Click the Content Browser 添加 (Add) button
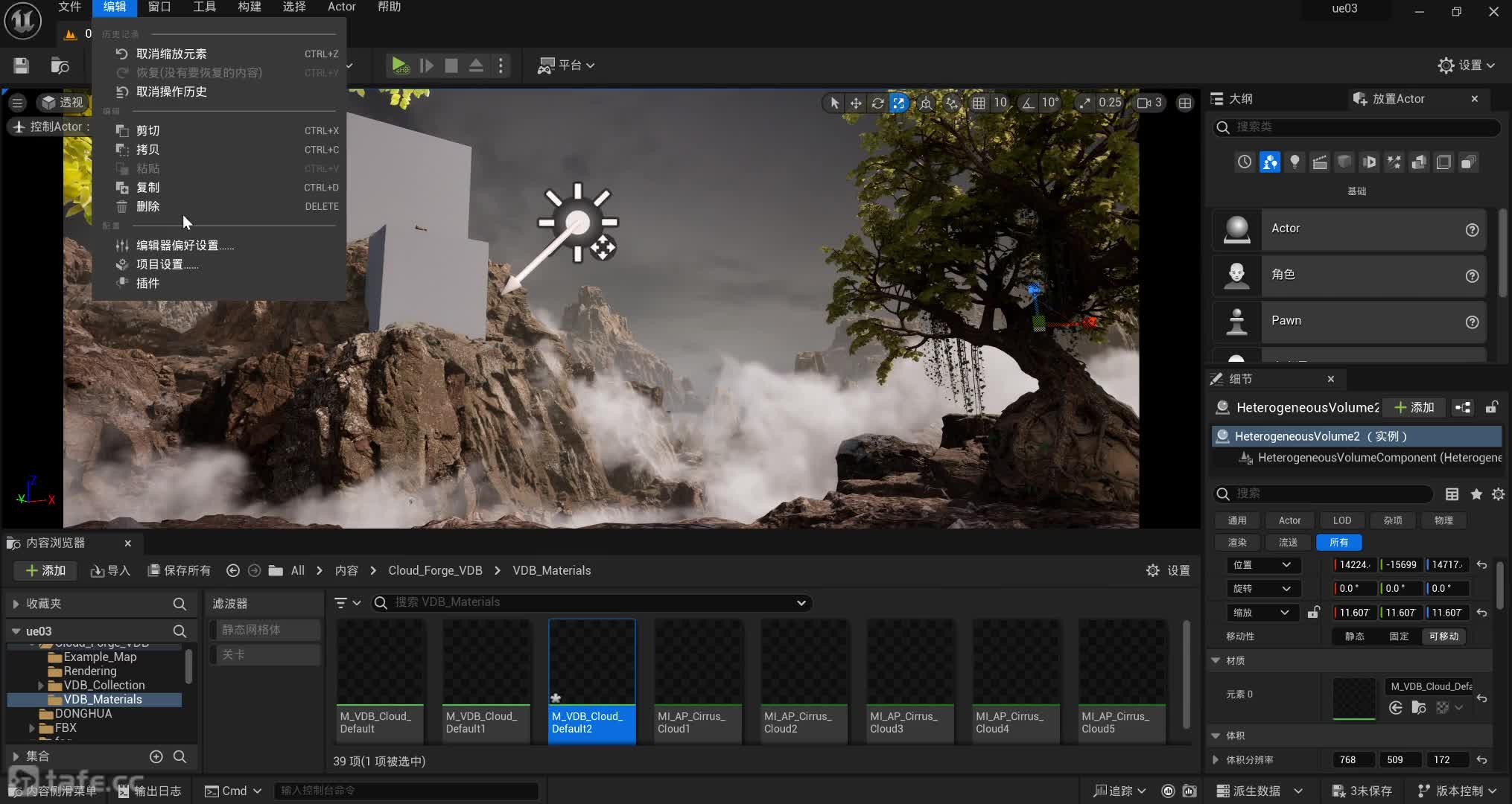Image resolution: width=1512 pixels, height=804 pixels. point(45,570)
